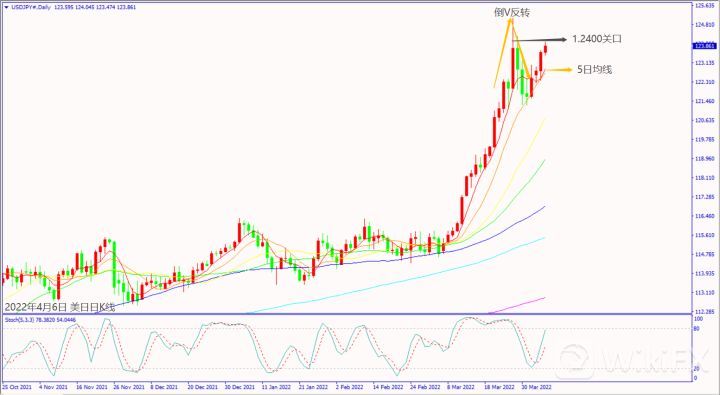
Task: Click the 1.2400关口 text label
Action: point(596,39)
